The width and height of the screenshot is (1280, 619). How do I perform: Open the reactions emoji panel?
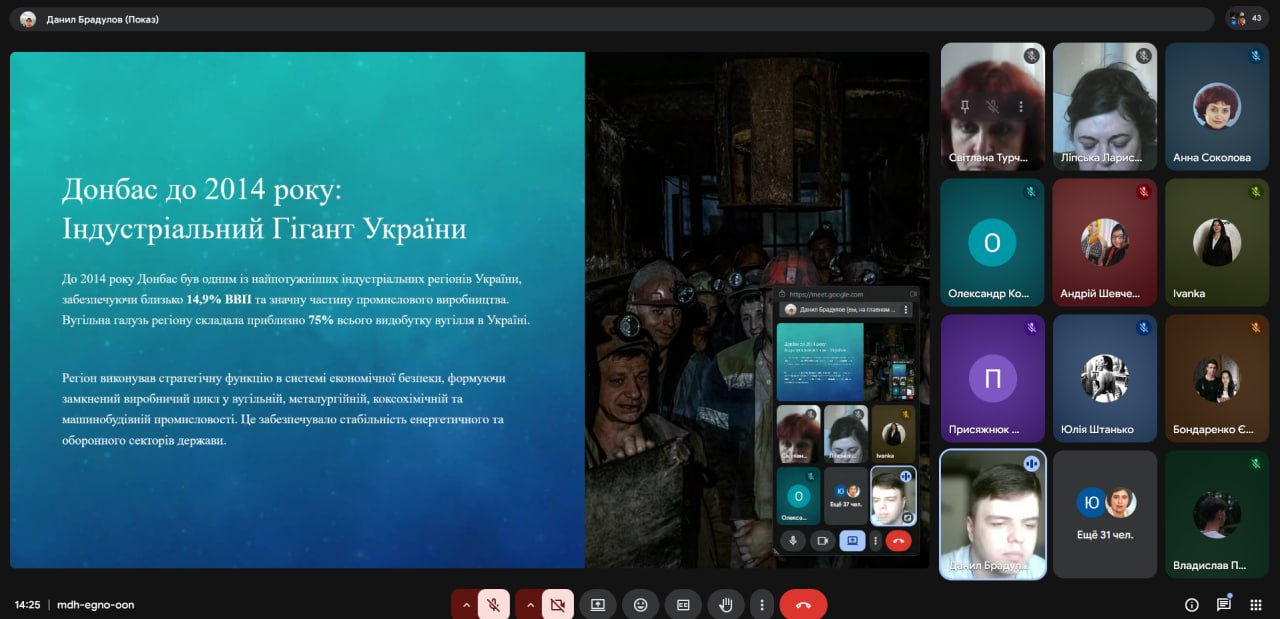click(x=640, y=604)
